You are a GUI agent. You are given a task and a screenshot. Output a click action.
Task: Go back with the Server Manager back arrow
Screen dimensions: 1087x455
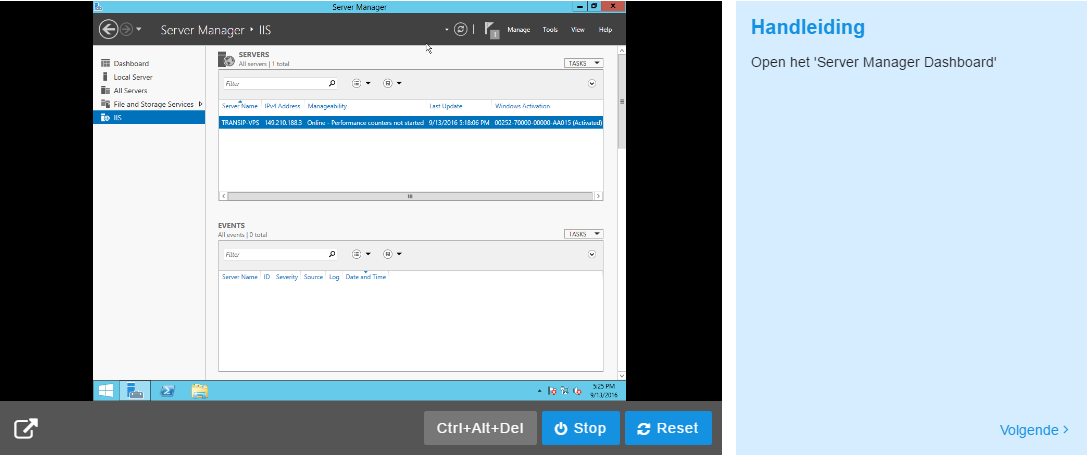[x=108, y=29]
